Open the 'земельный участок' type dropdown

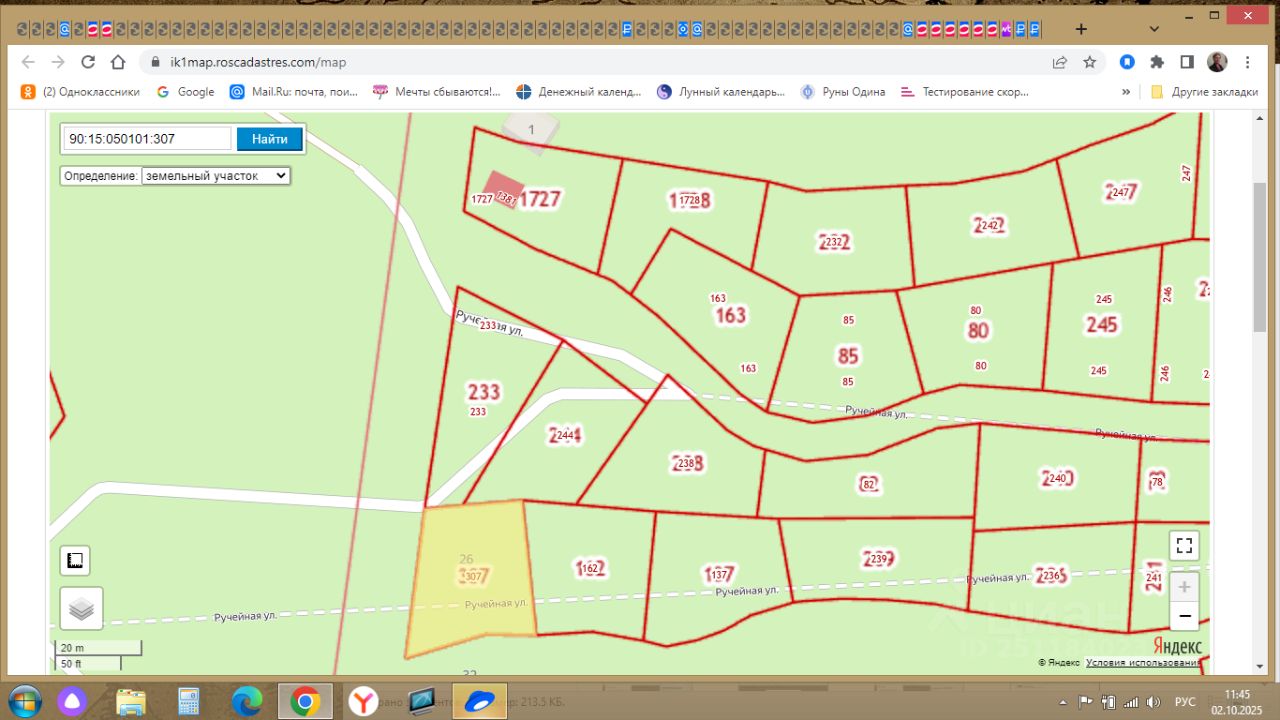pos(215,175)
